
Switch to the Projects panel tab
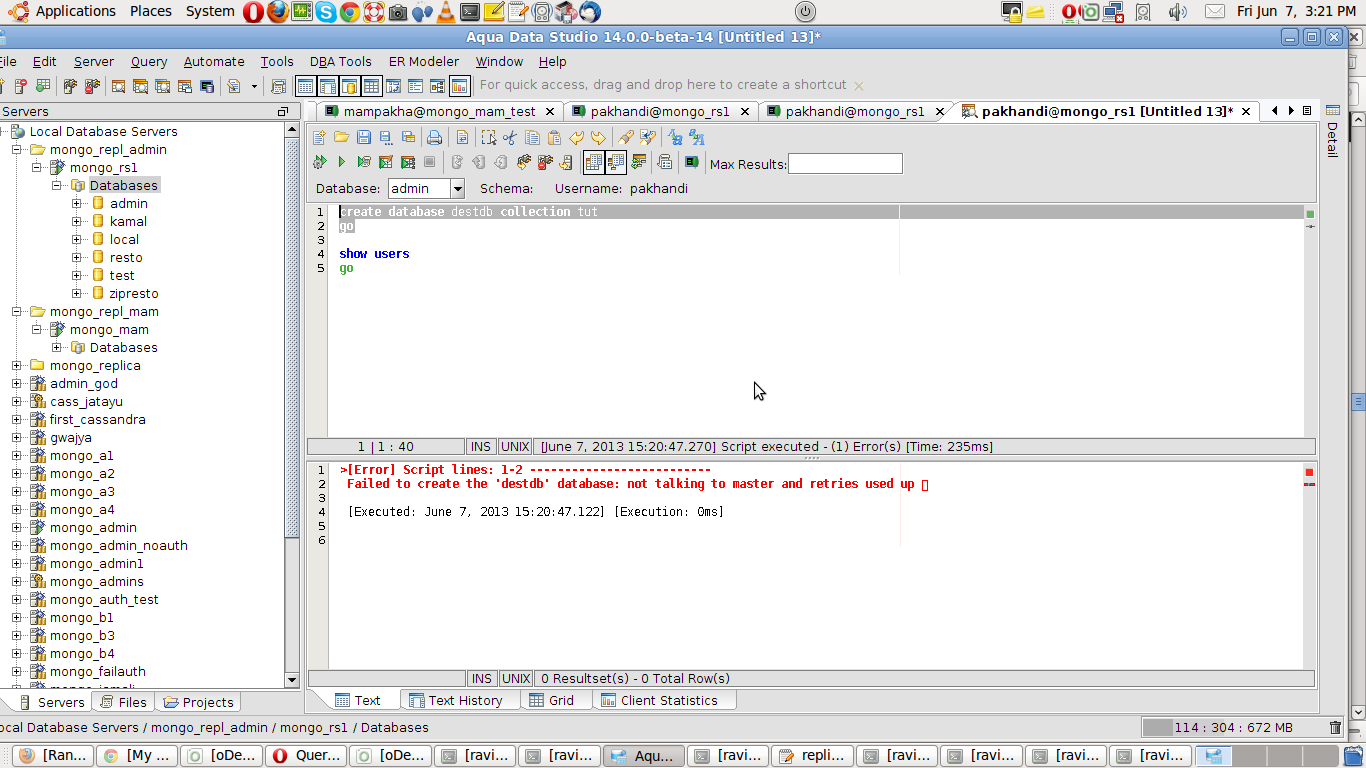[198, 702]
